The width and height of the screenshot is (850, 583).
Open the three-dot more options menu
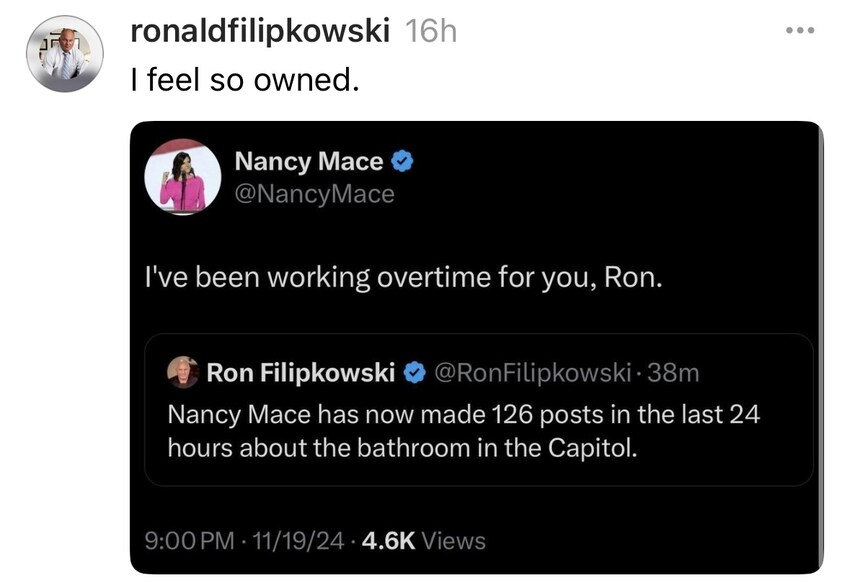click(x=800, y=31)
